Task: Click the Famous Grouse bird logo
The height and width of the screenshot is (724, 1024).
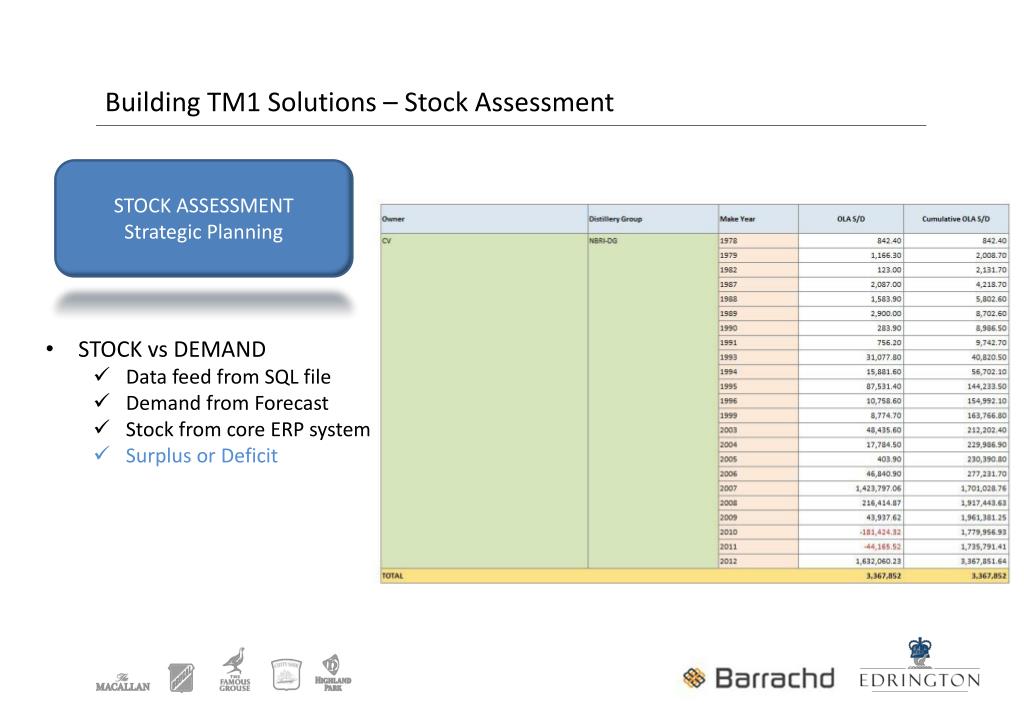Action: click(234, 670)
